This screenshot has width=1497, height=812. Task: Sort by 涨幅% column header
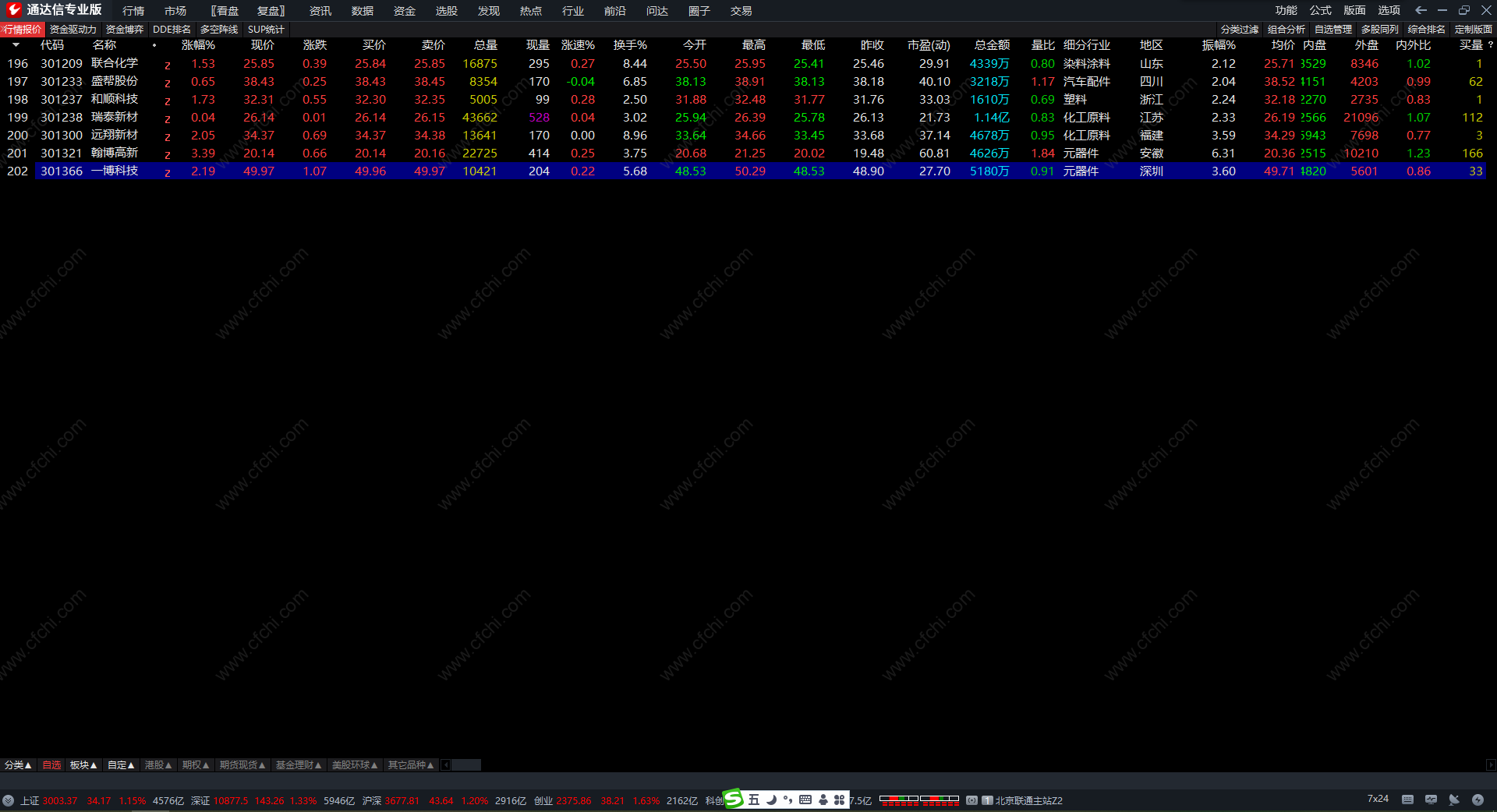tap(198, 45)
